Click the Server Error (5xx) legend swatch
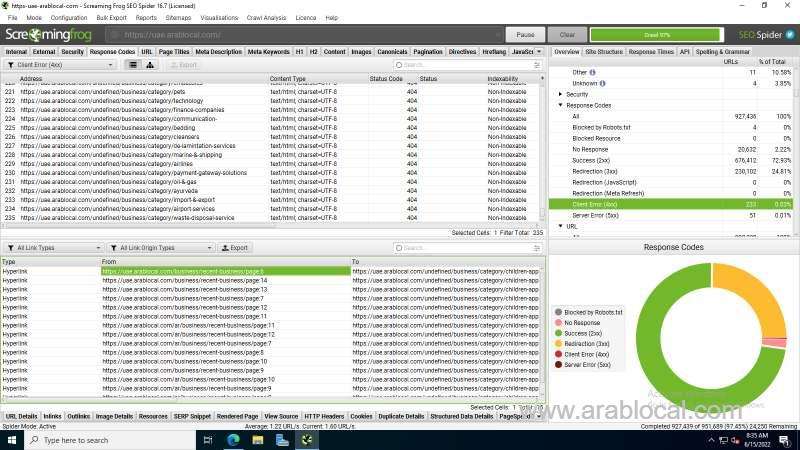Viewport: 800px width, 450px height. (558, 364)
